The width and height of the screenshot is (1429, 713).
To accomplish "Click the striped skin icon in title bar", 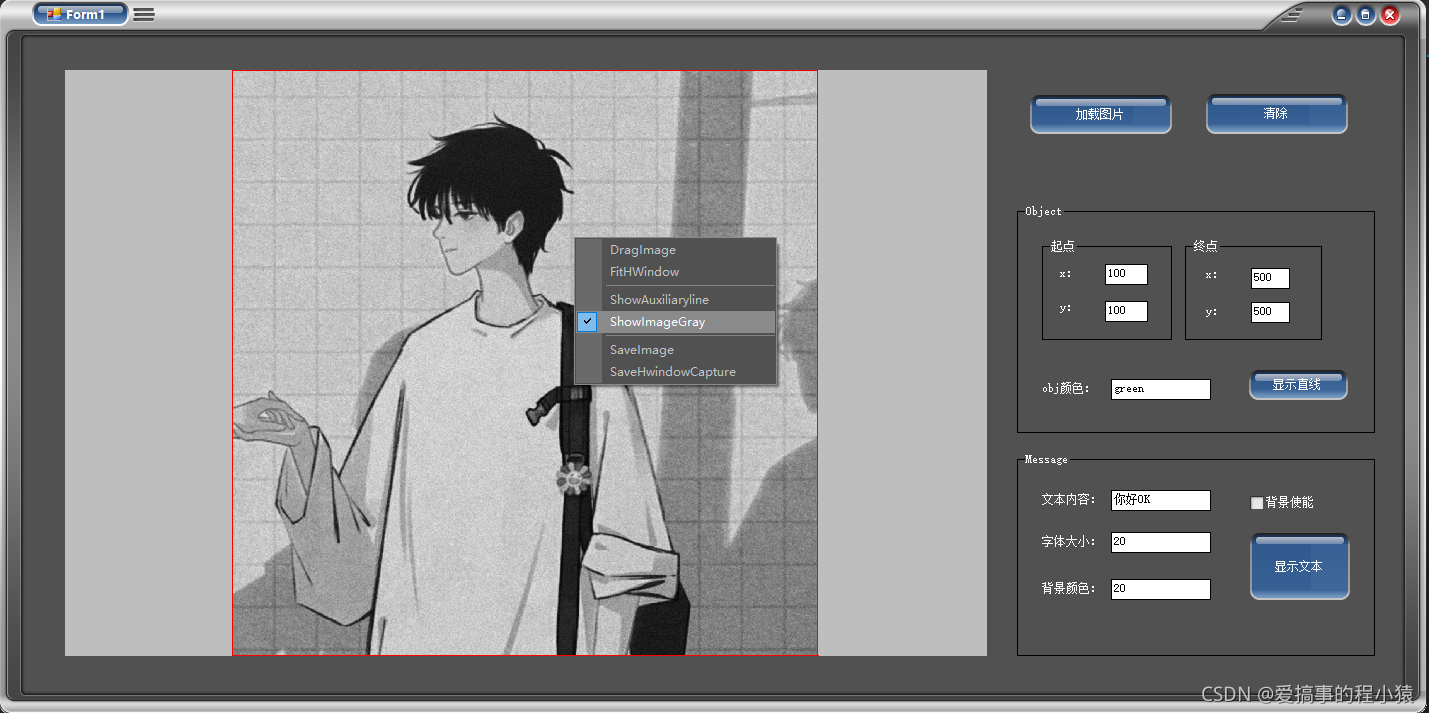I will tap(1291, 15).
